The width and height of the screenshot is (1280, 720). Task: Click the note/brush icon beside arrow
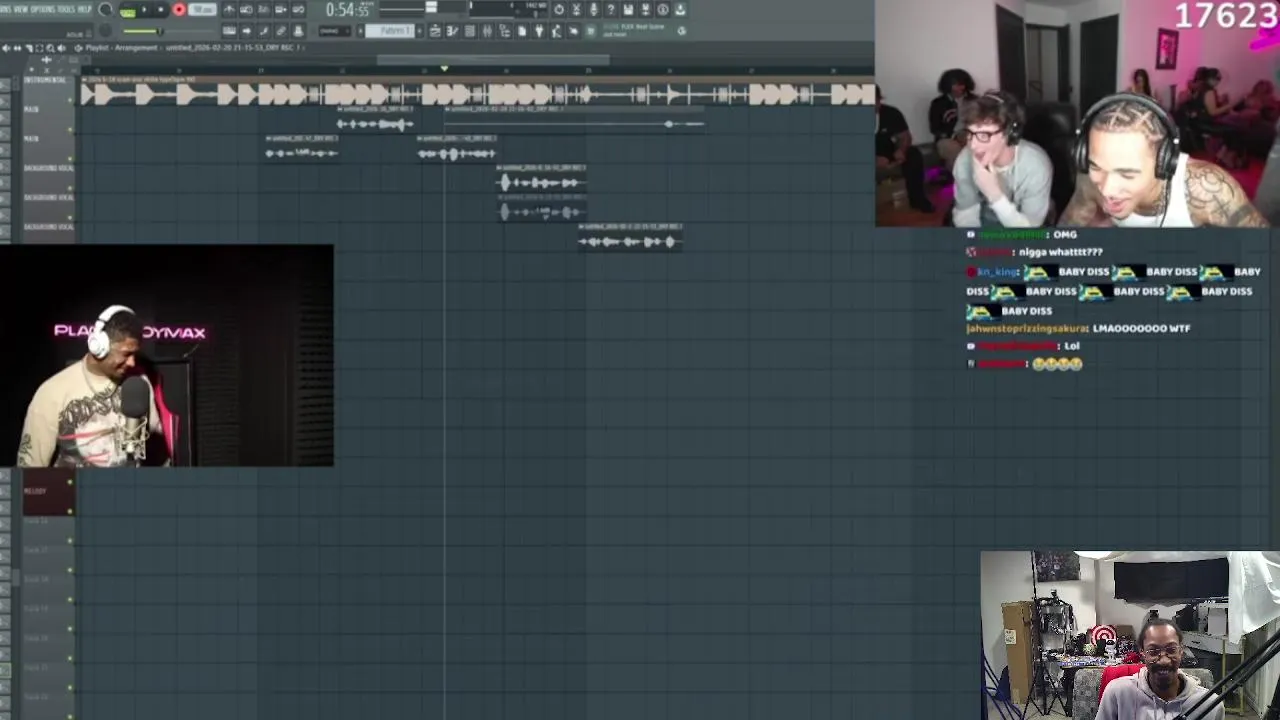point(264,31)
